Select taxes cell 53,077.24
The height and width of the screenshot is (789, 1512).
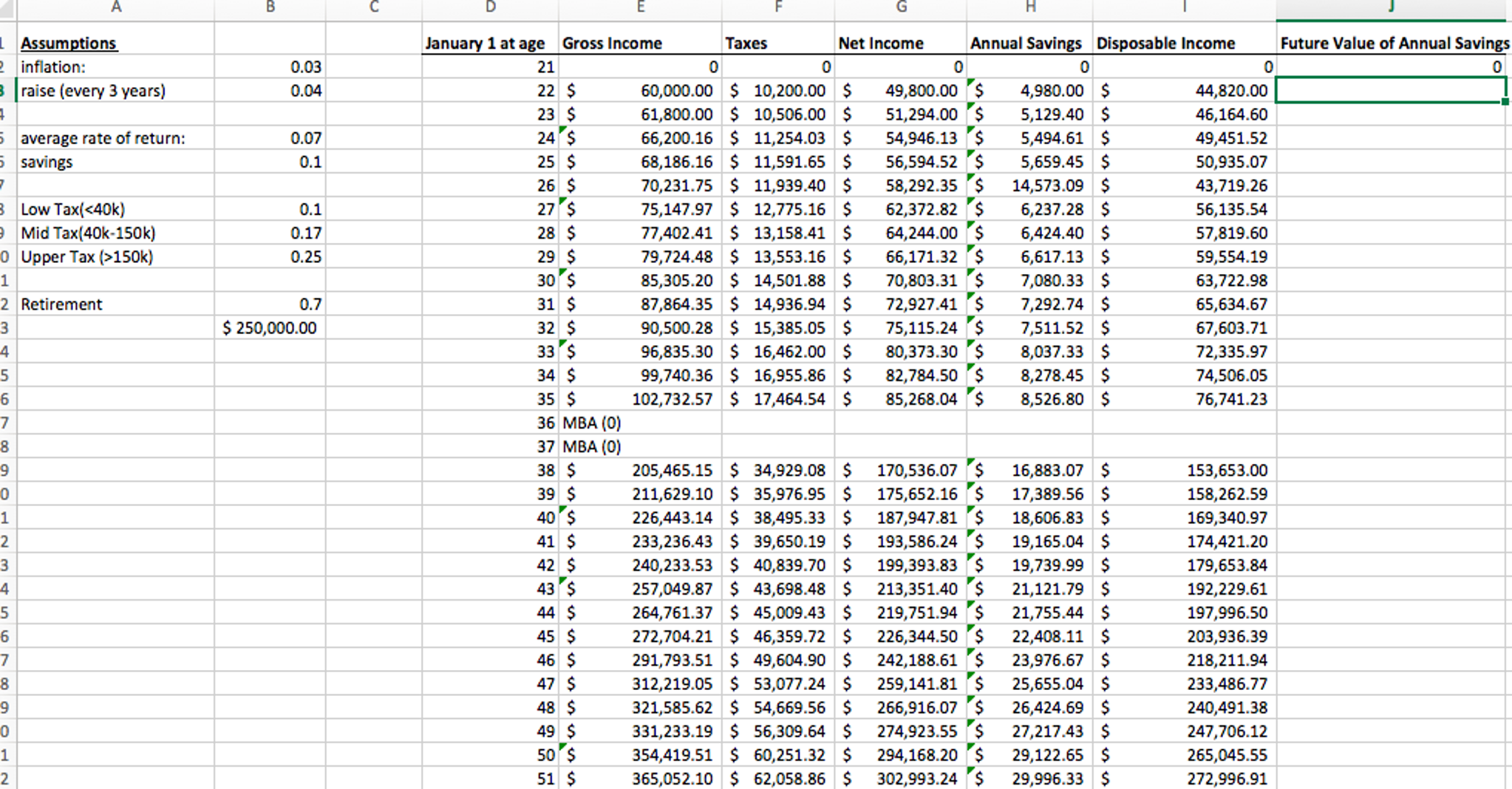778,683
